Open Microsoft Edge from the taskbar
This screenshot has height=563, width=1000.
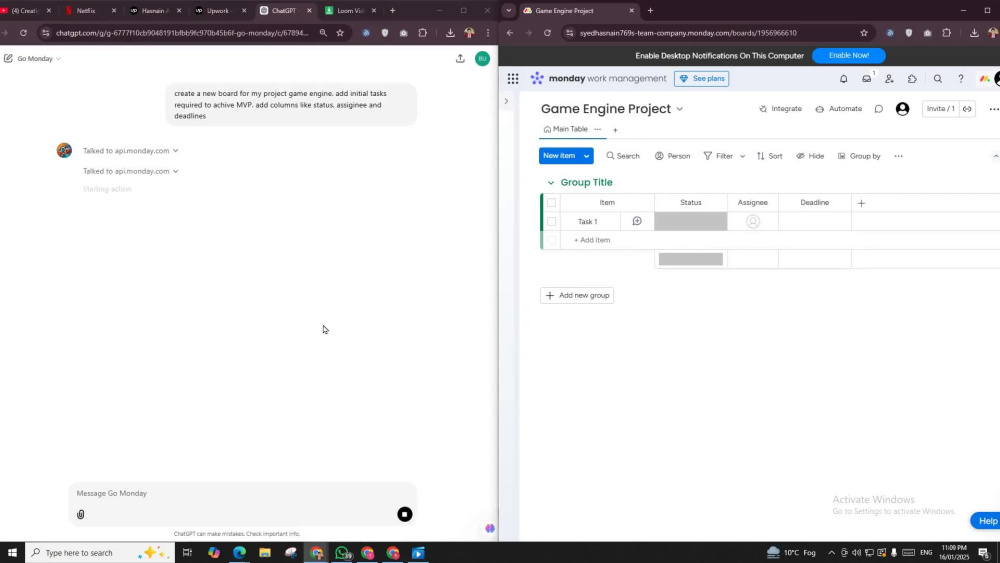pyautogui.click(x=239, y=553)
